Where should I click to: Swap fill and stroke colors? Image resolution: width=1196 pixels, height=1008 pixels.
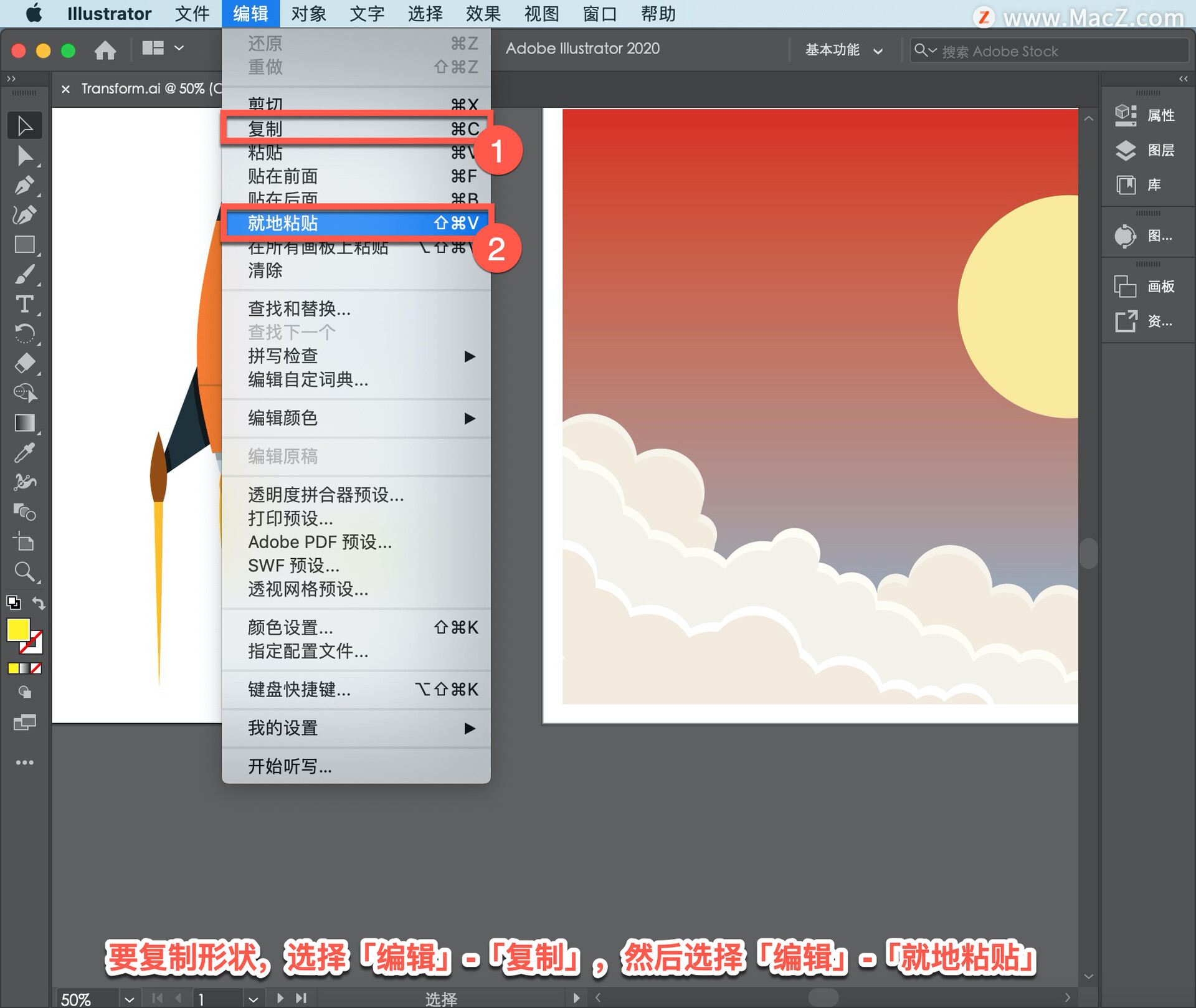[x=39, y=603]
